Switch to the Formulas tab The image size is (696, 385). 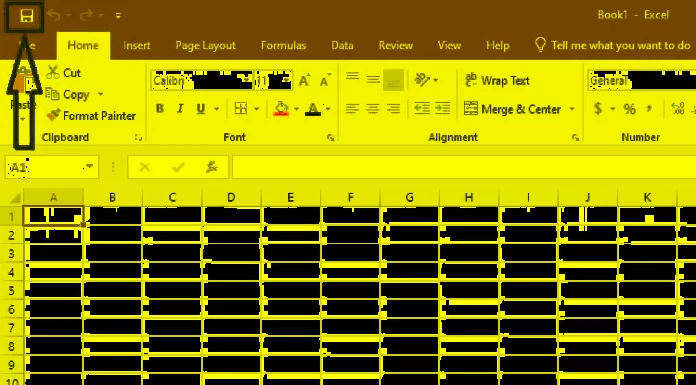point(283,45)
